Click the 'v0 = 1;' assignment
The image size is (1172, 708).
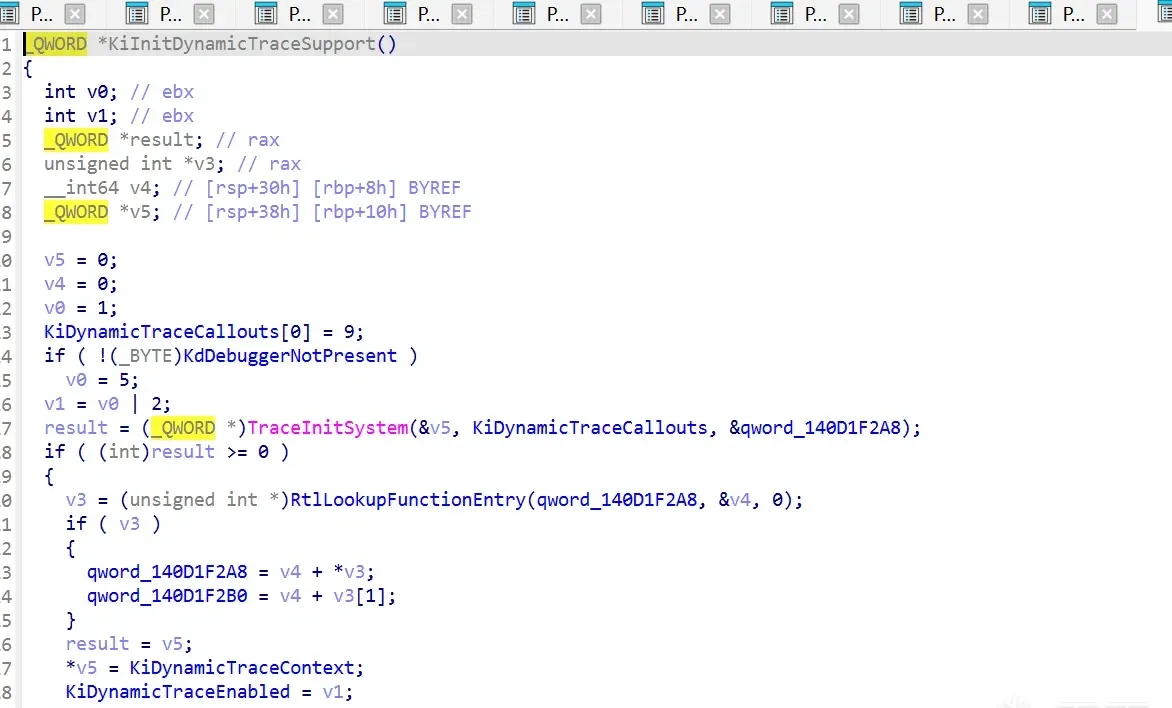click(x=81, y=308)
